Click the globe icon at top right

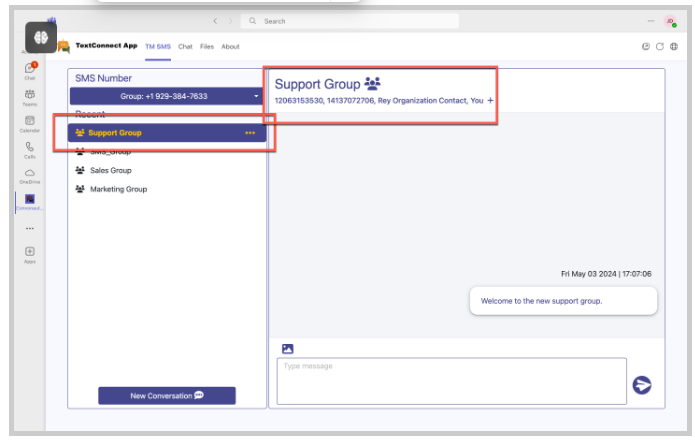coord(674,46)
